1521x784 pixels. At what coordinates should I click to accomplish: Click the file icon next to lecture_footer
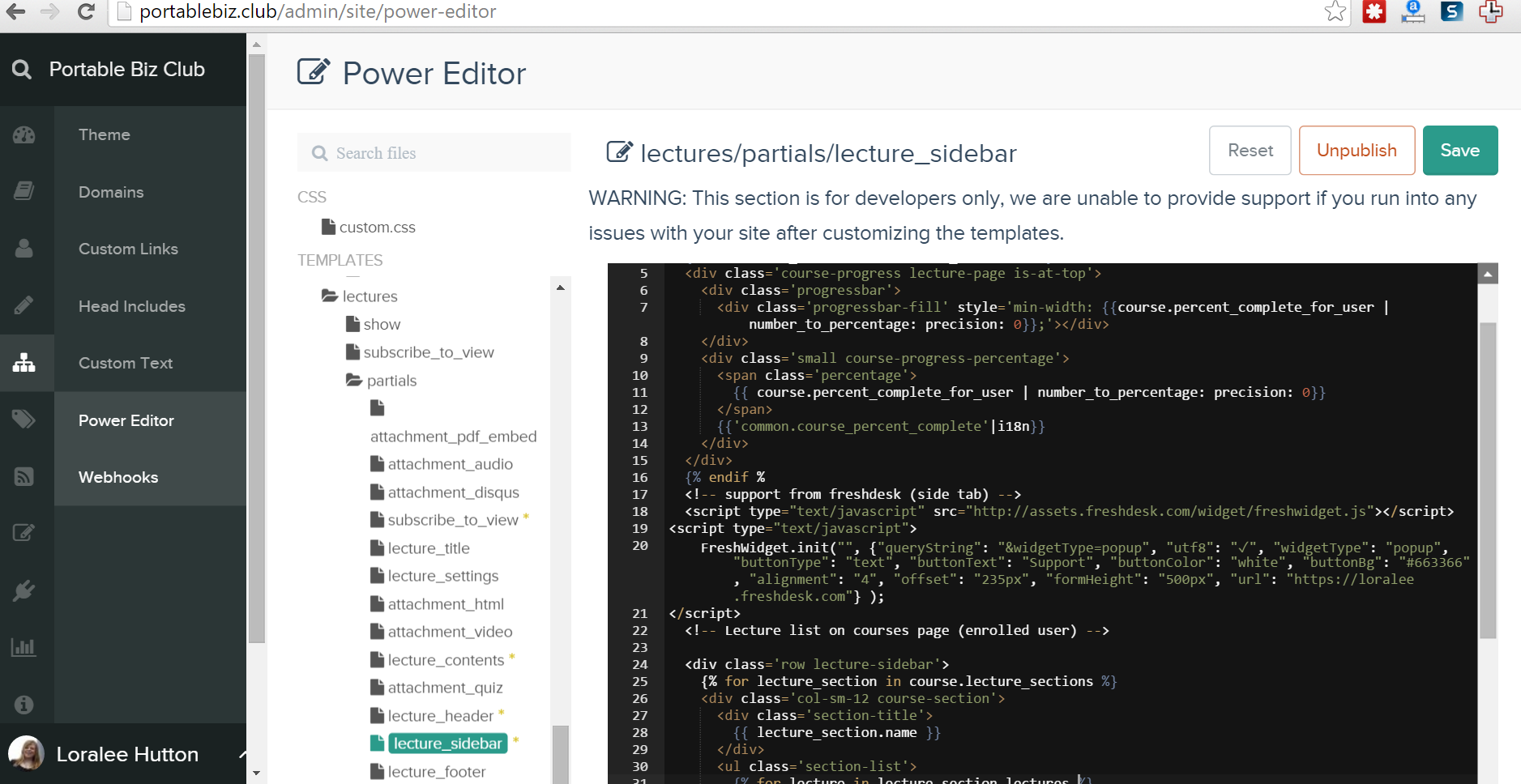click(x=377, y=771)
